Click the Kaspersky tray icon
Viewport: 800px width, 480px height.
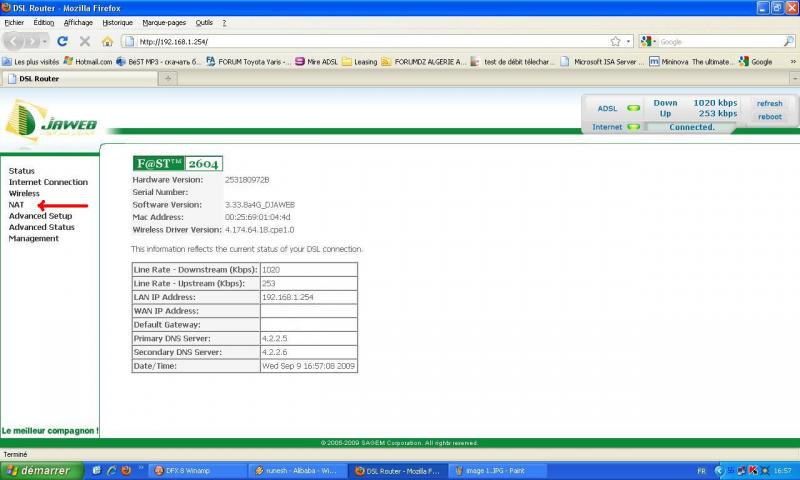click(754, 470)
